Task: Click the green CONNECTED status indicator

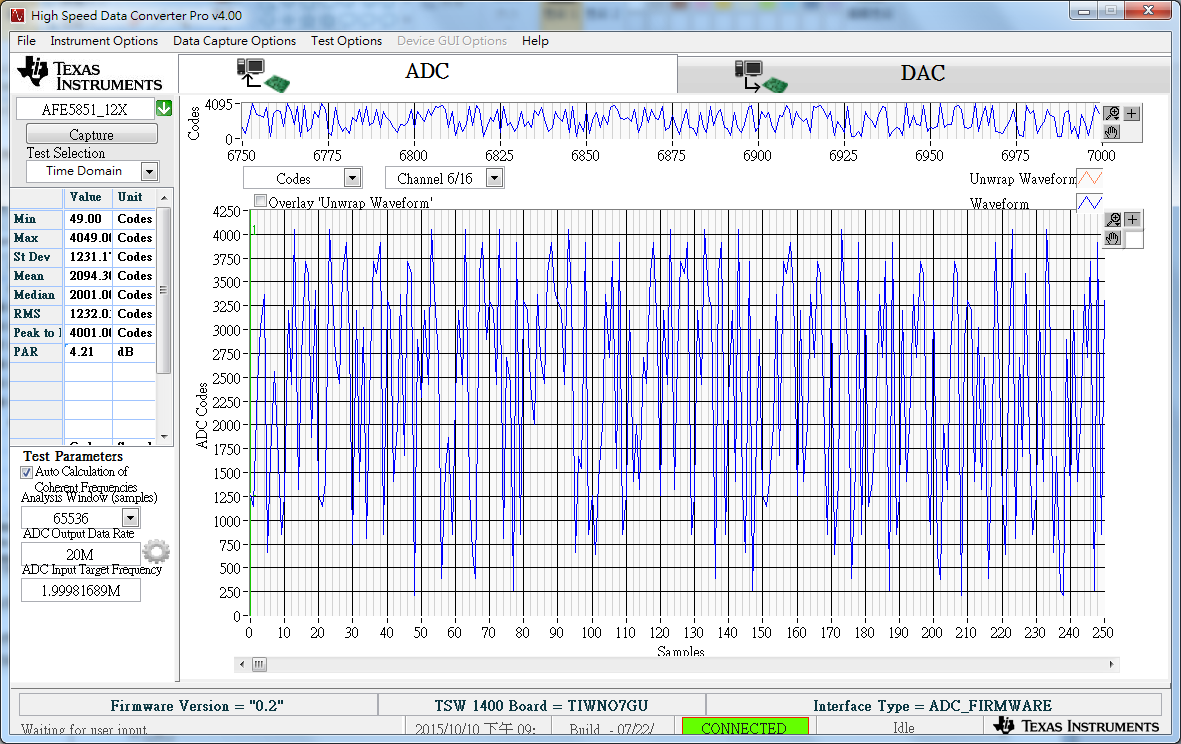Action: point(745,727)
